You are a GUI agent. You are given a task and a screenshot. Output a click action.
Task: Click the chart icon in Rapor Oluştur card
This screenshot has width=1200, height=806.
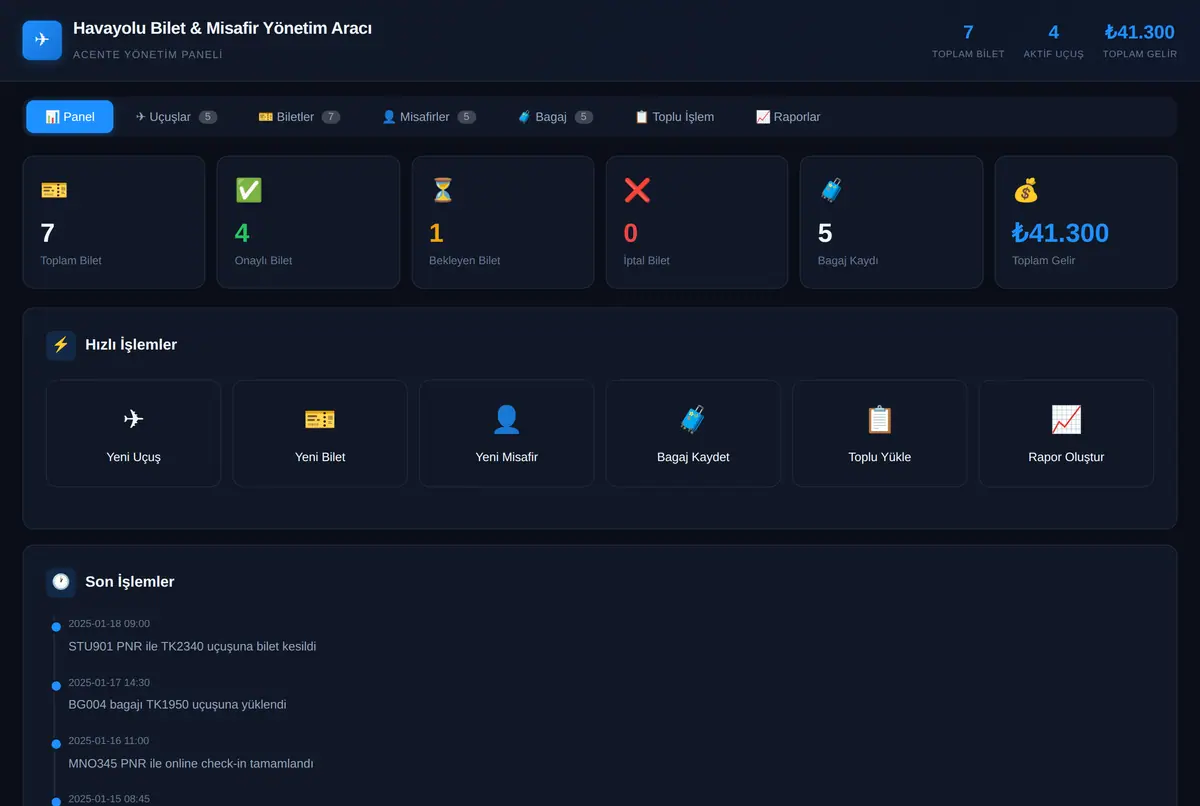pos(1066,419)
